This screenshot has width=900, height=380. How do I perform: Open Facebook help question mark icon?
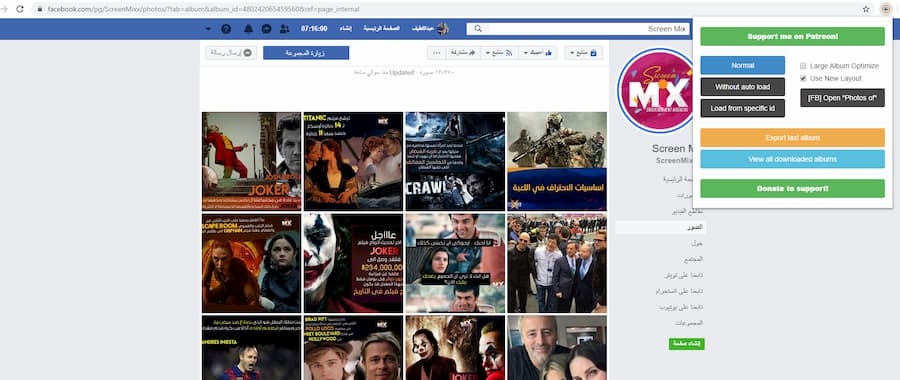tap(226, 29)
